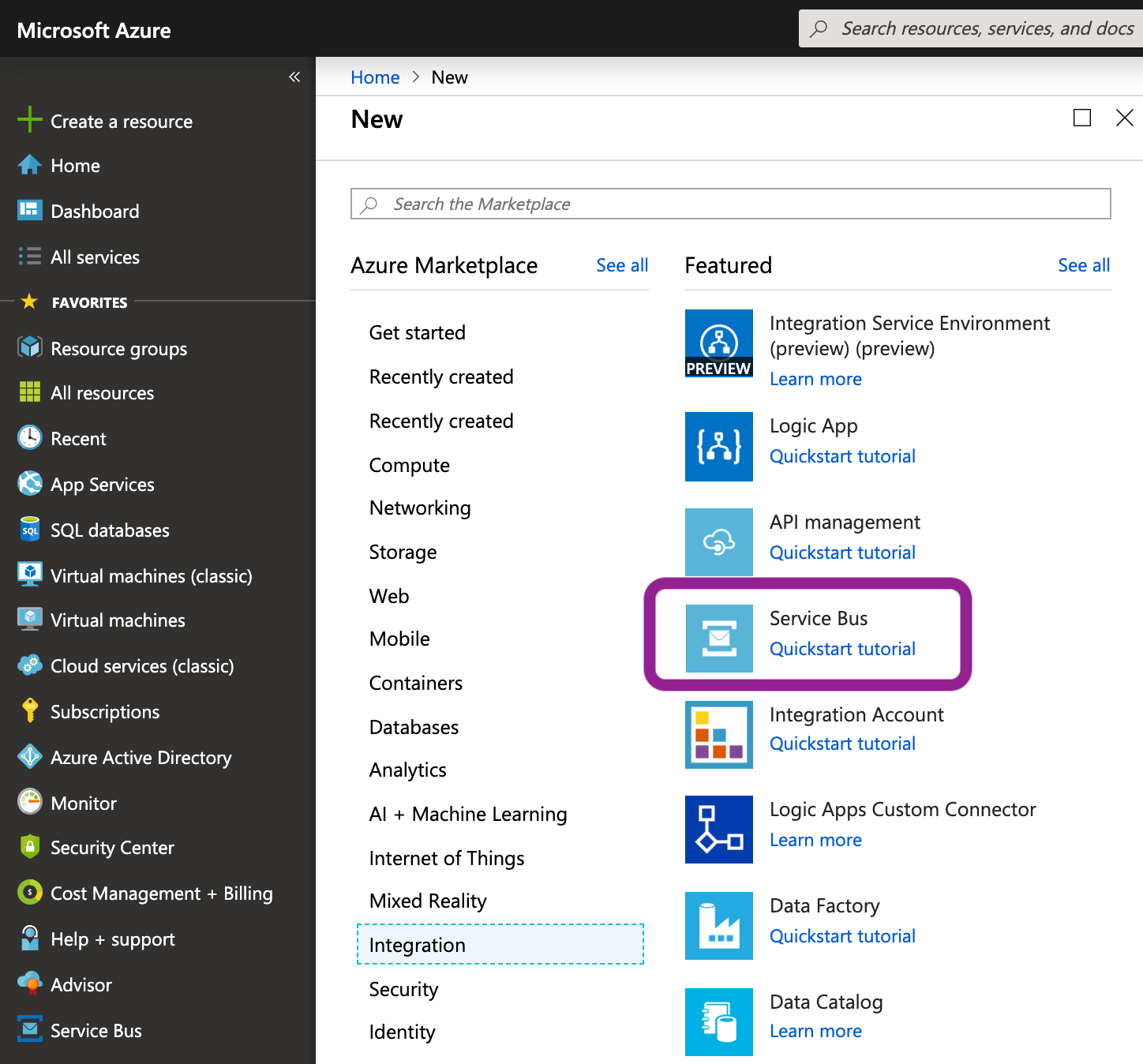
Task: Open Learn more under Logic Apps Custom Connector
Action: click(815, 840)
